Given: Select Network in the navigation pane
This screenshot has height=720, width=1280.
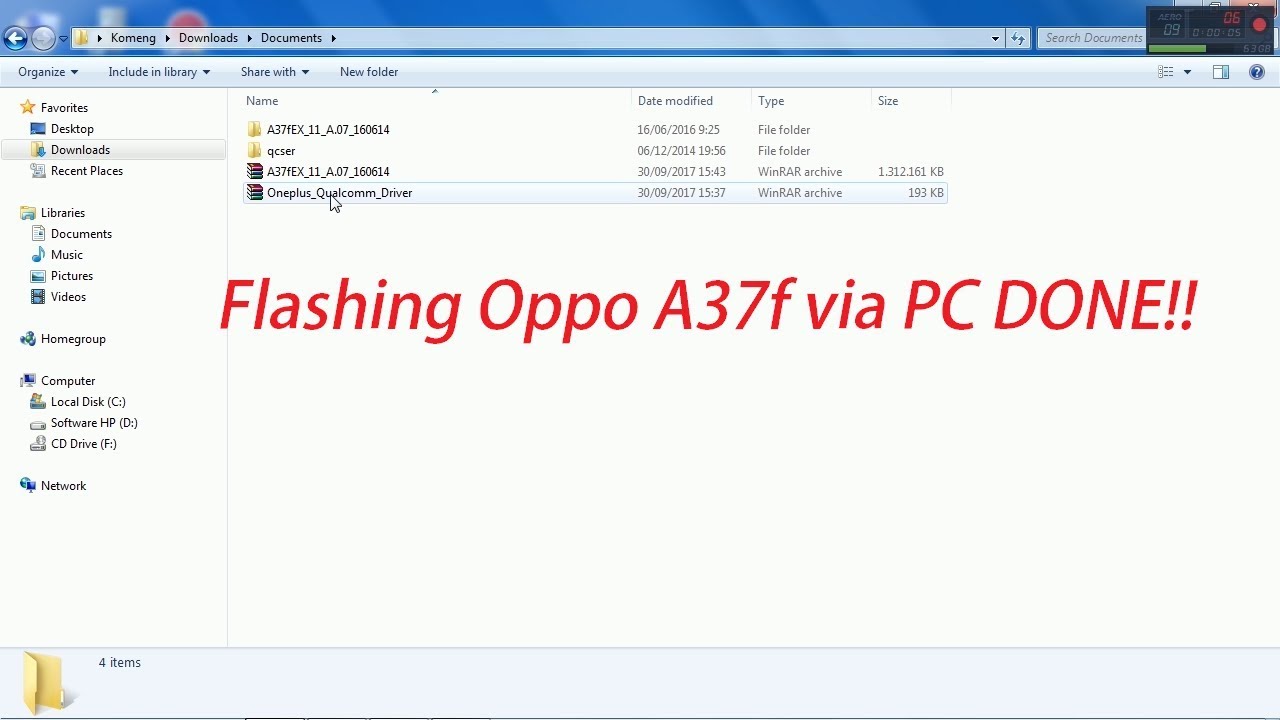Looking at the screenshot, I should (63, 486).
